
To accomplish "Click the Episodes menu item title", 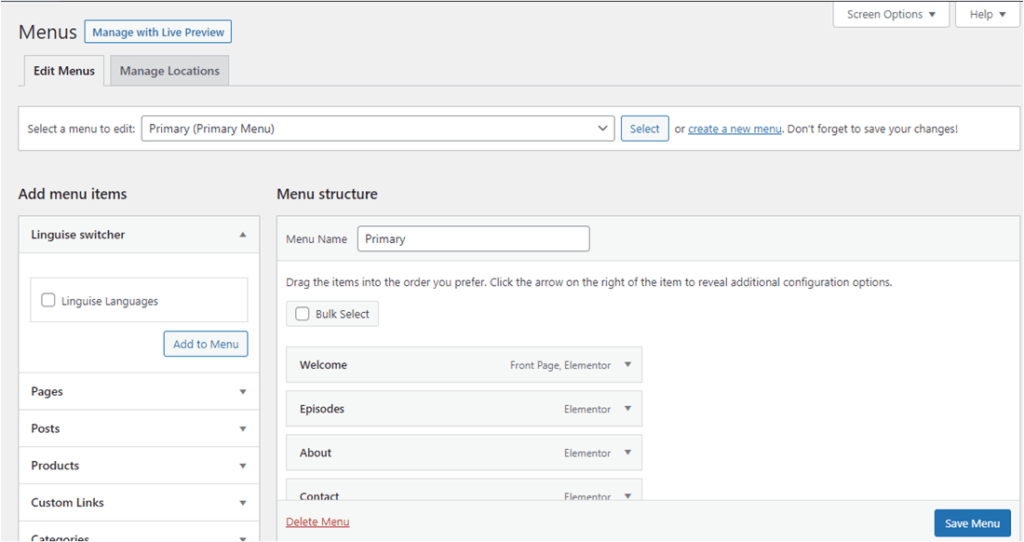I will click(x=322, y=409).
